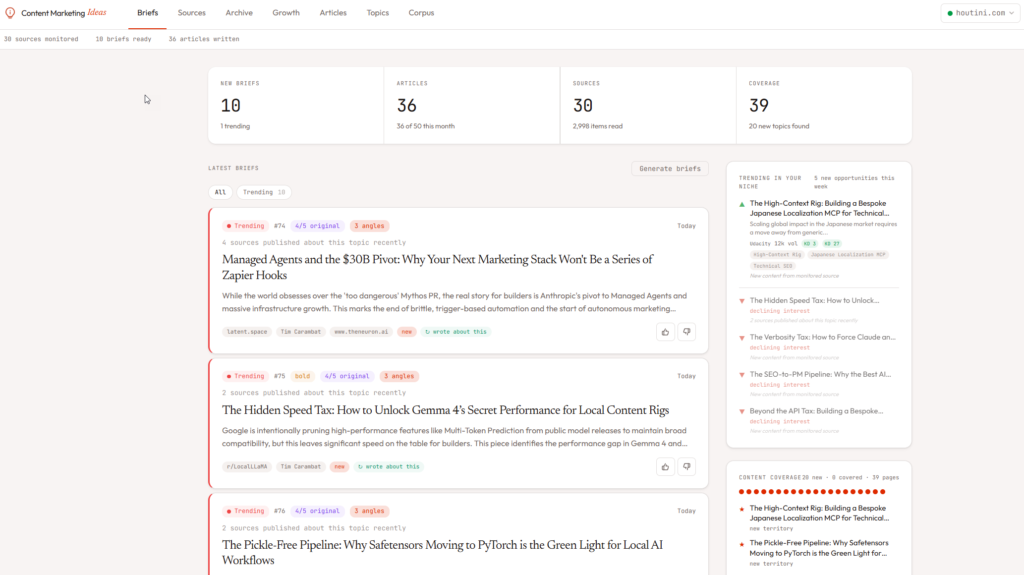Select the All filter pill

(220, 192)
